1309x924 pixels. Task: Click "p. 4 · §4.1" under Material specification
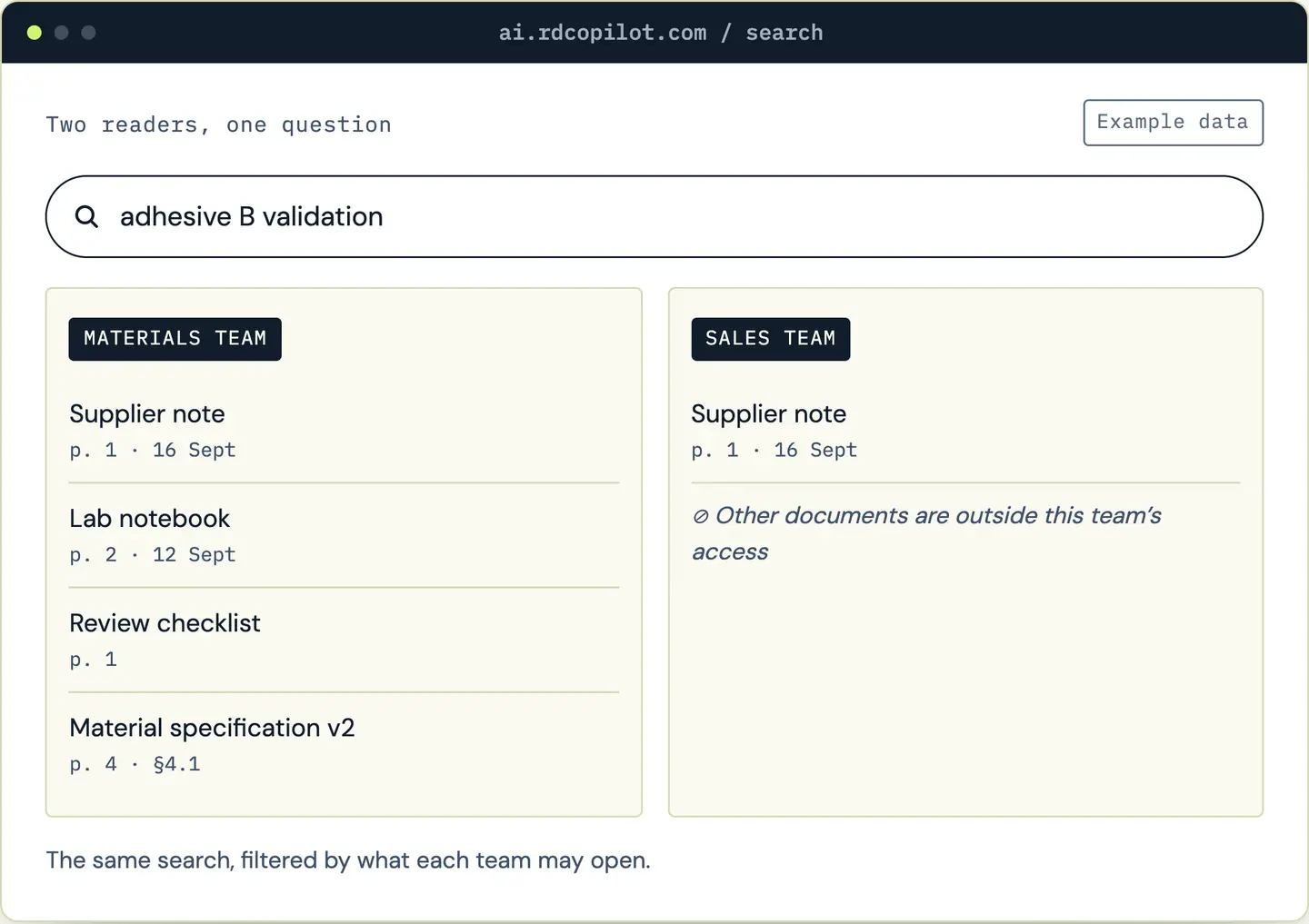point(135,764)
